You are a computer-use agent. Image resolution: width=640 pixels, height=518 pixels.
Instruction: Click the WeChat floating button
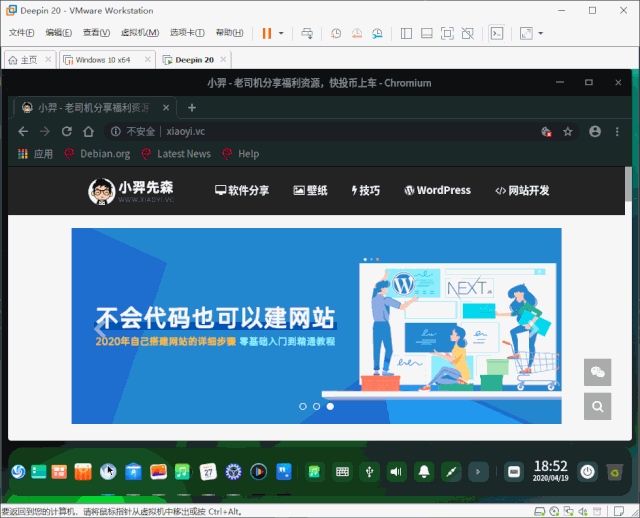click(598, 372)
